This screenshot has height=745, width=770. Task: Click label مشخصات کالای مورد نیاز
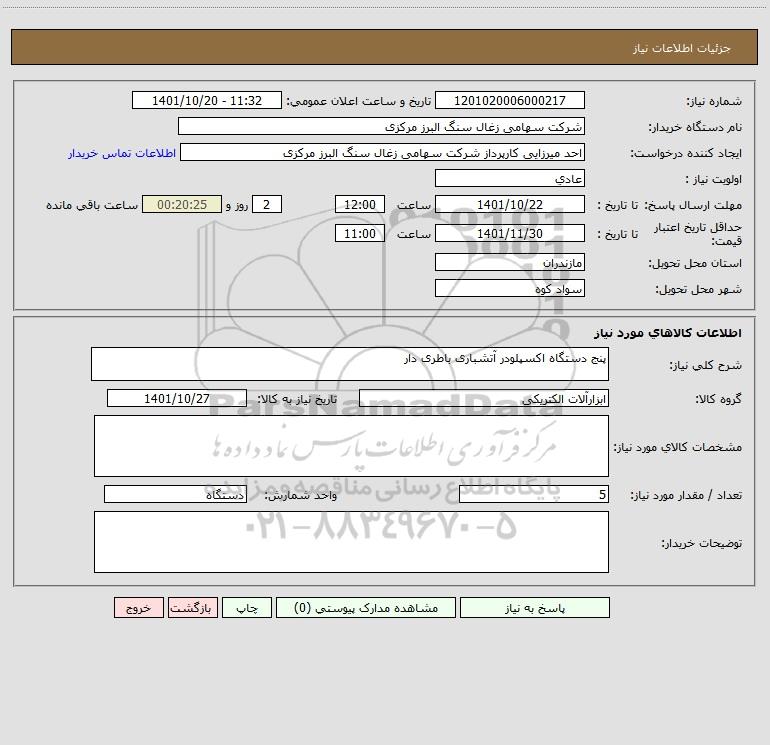pyautogui.click(x=678, y=447)
